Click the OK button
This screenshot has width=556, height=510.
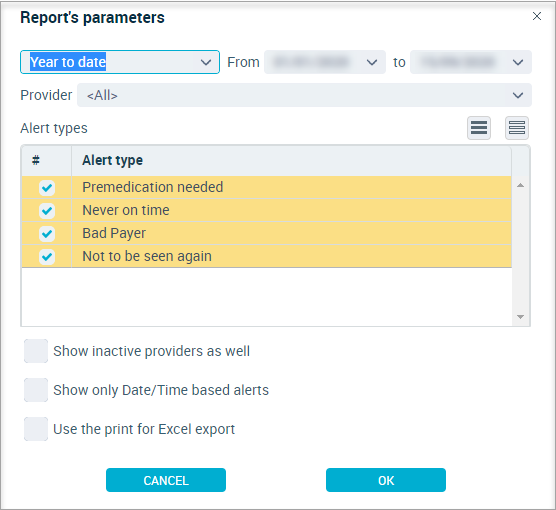coord(386,480)
